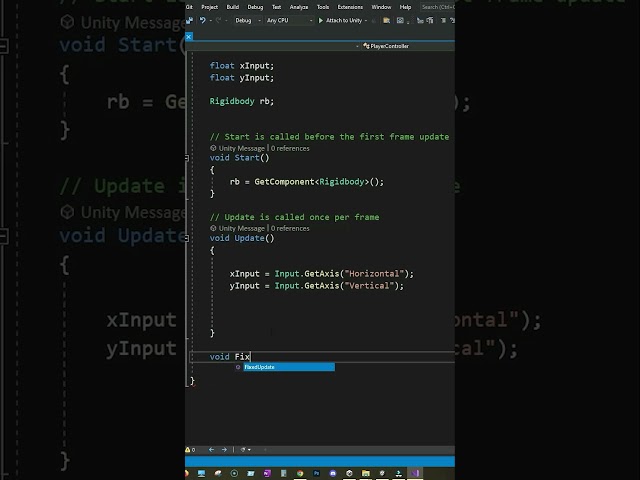
Task: Click the Search box in title bar
Action: point(438,7)
